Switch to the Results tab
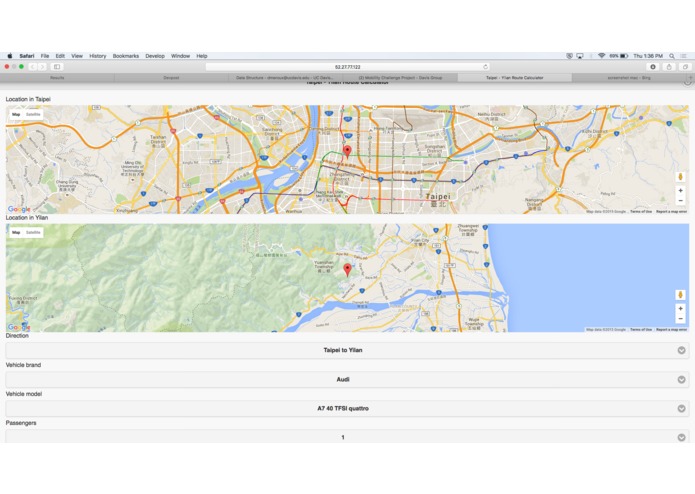This screenshot has width=695, height=494. (x=57, y=78)
